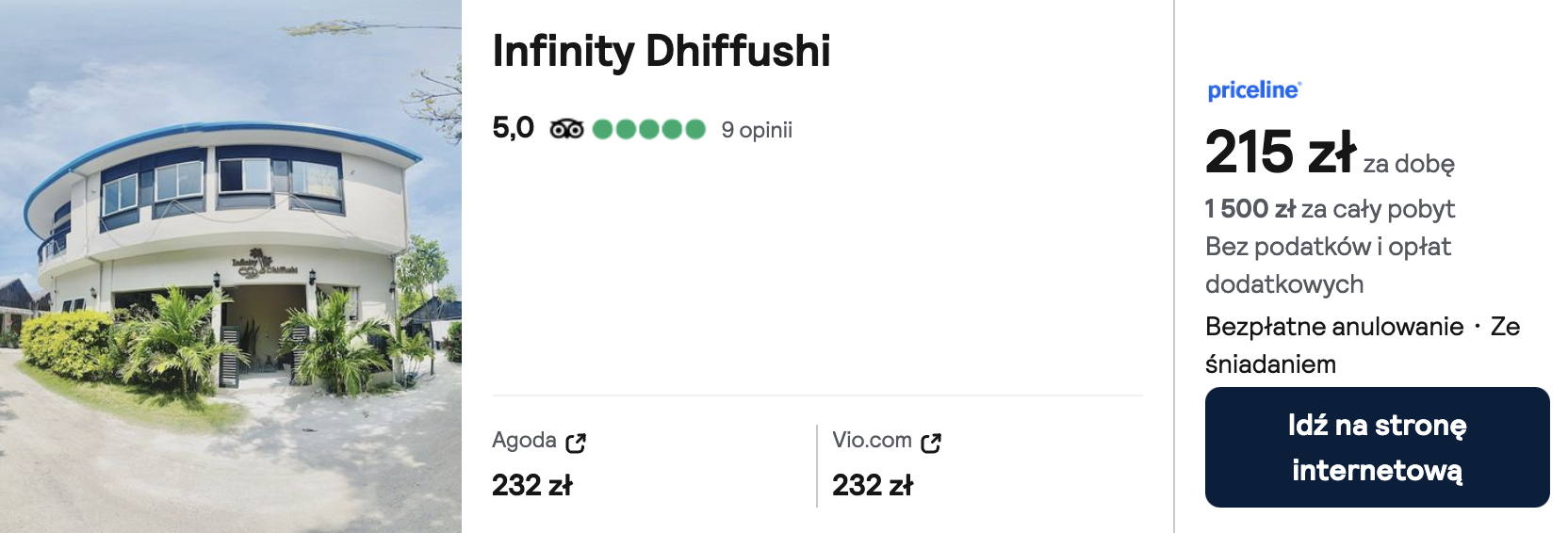Screen dimensions: 1568x533
Task: Select the Vio.com provider name
Action: coord(872,441)
